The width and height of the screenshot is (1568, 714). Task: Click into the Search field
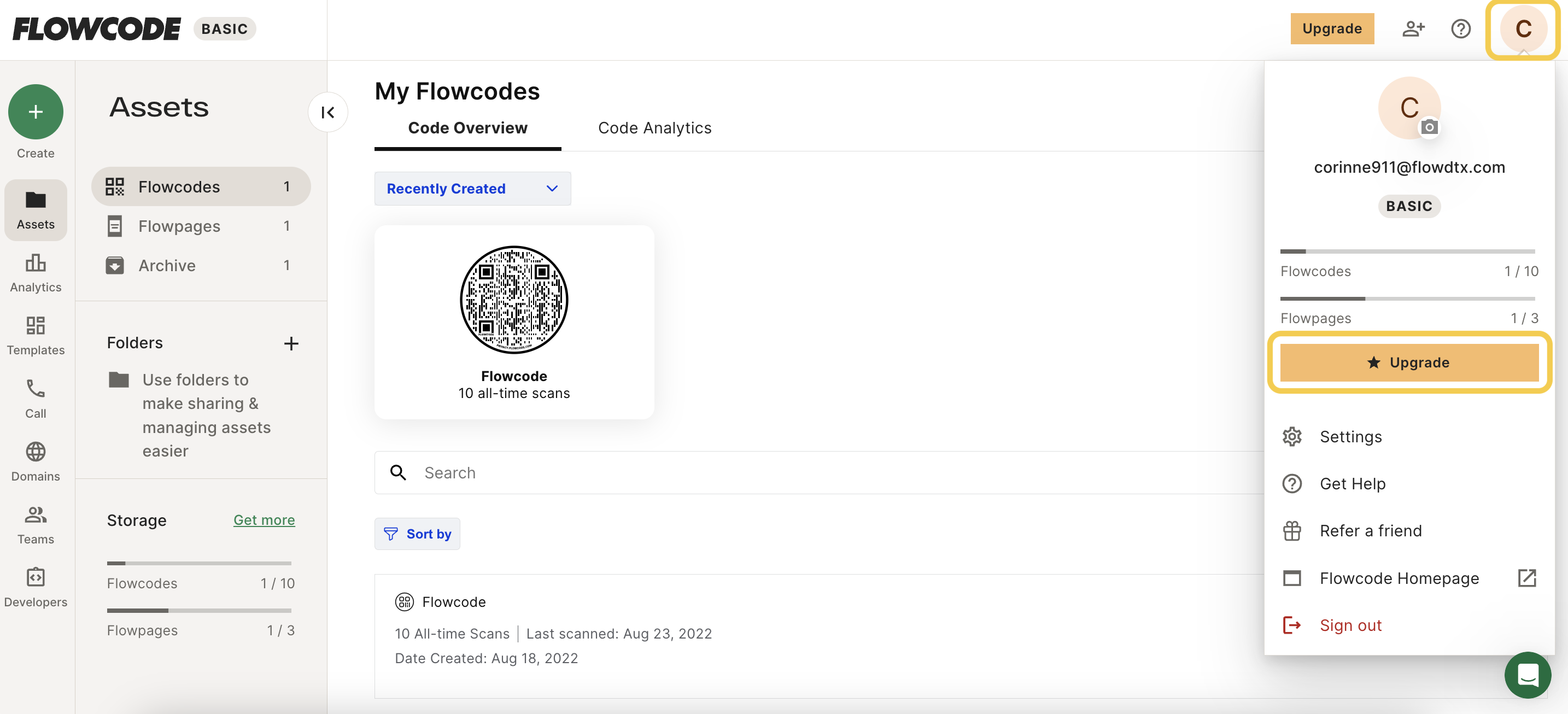click(x=818, y=472)
